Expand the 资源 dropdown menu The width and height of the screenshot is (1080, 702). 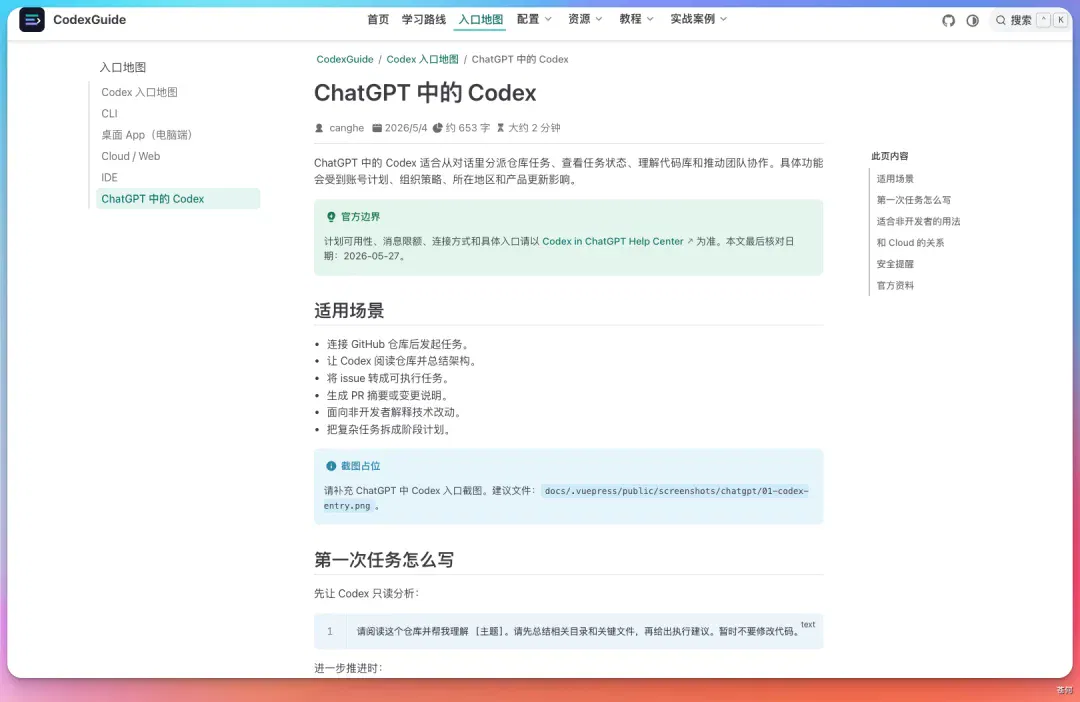[x=585, y=19]
